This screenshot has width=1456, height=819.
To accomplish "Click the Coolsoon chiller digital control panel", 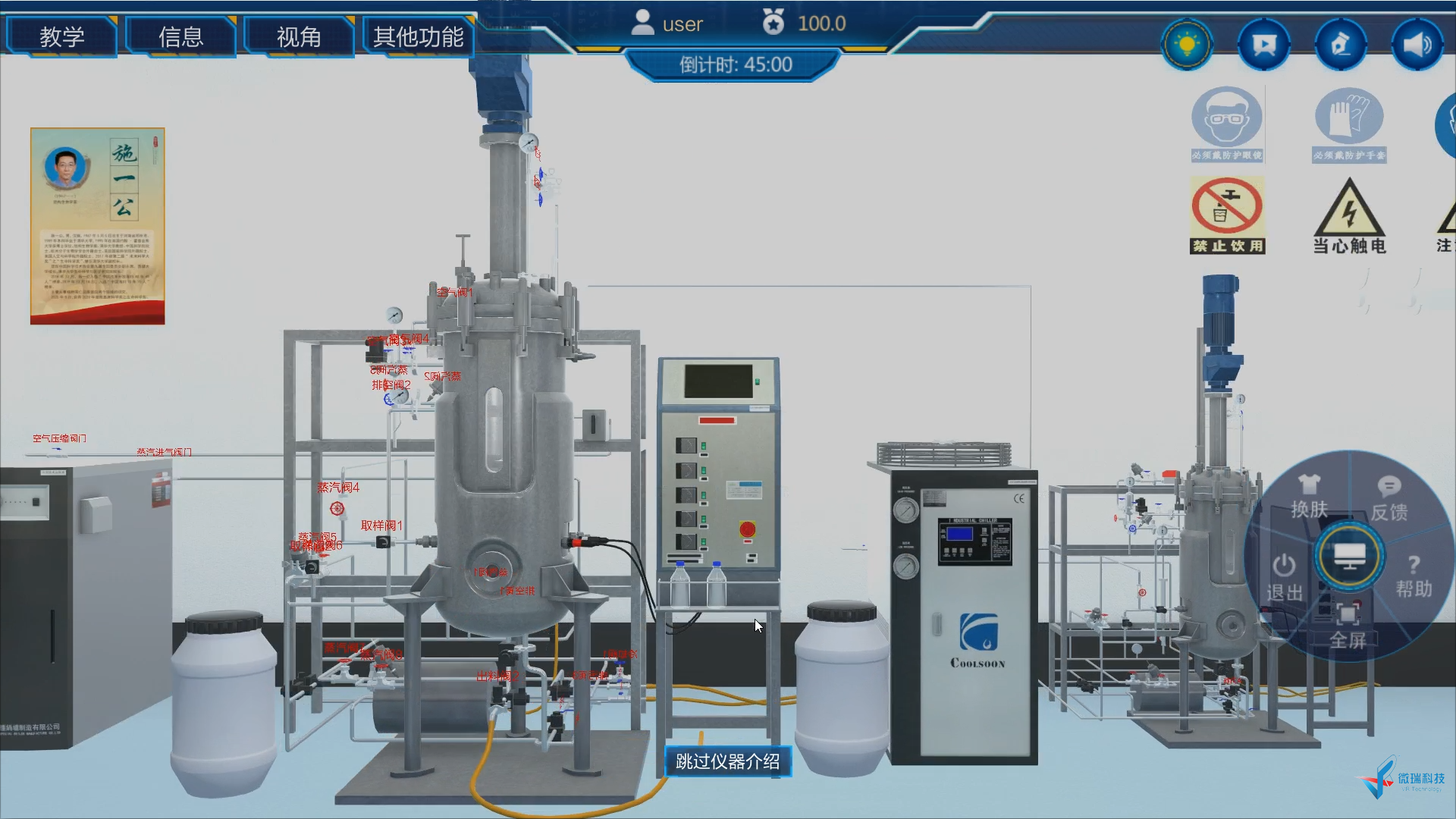I will [x=974, y=541].
